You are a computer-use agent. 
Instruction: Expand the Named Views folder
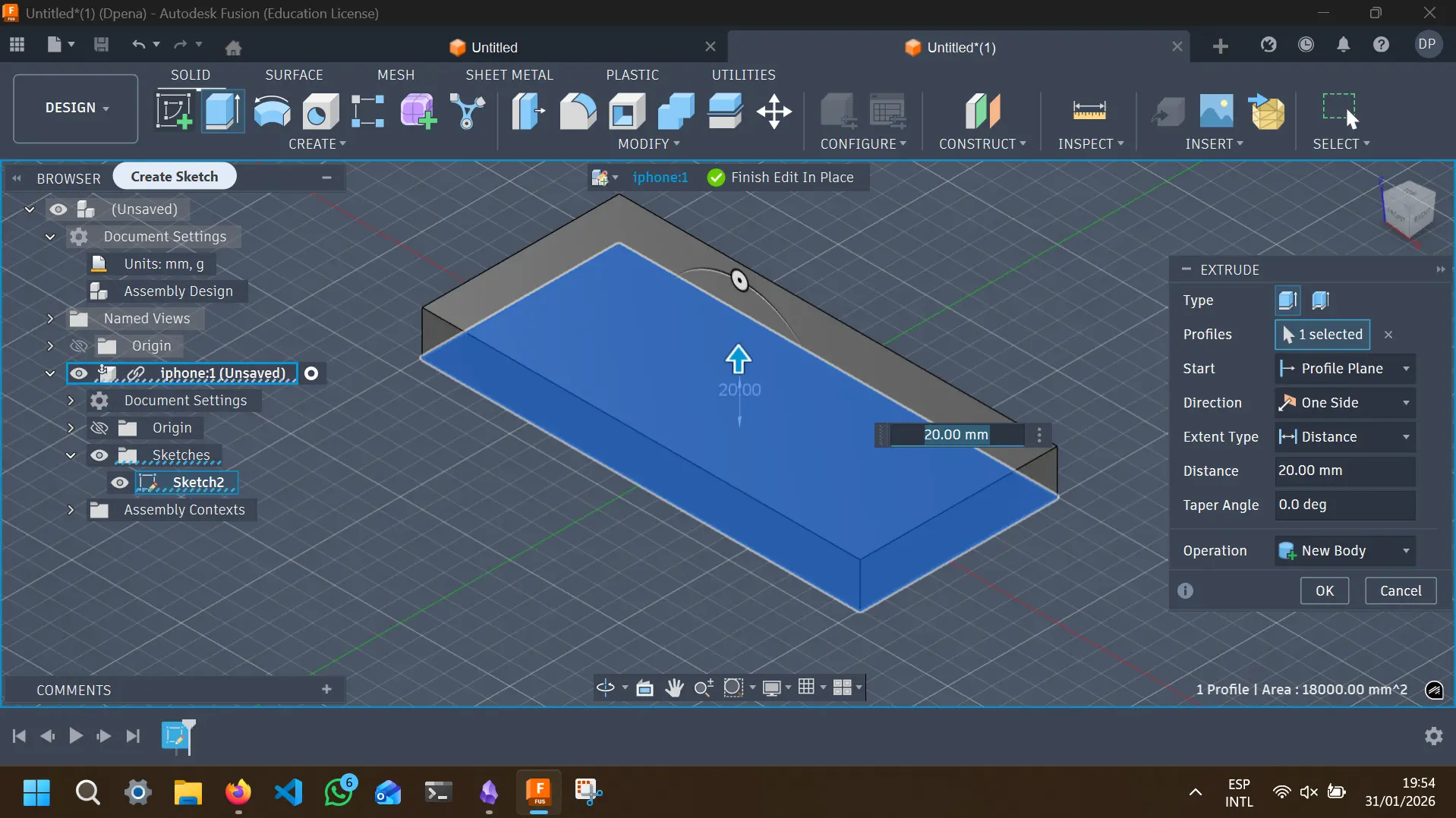coord(50,319)
